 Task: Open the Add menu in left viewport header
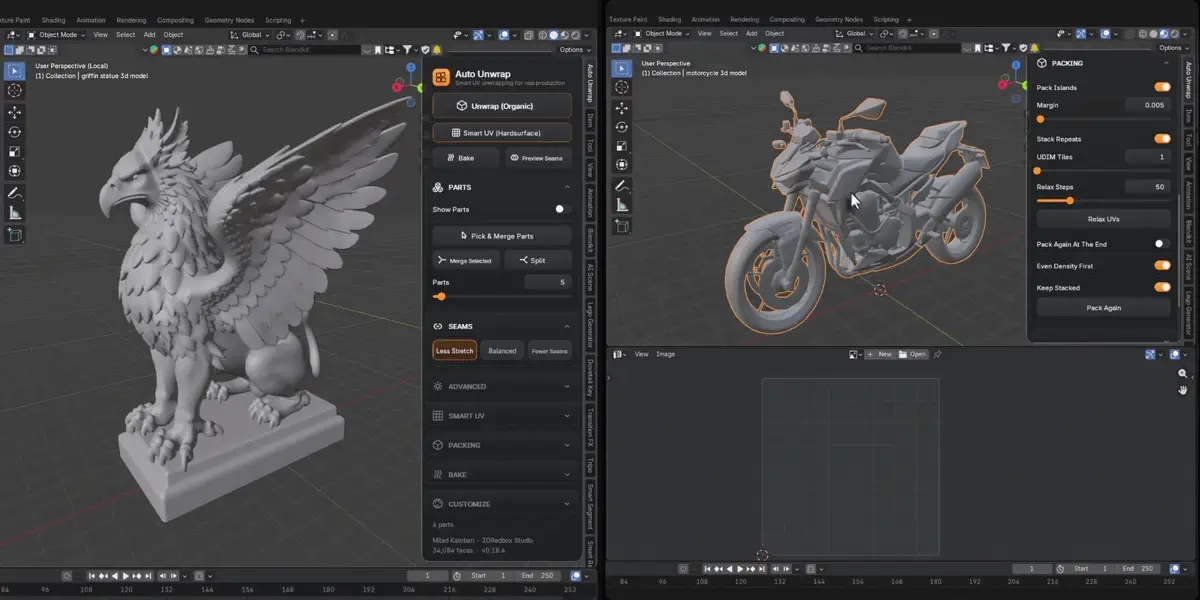tap(149, 34)
